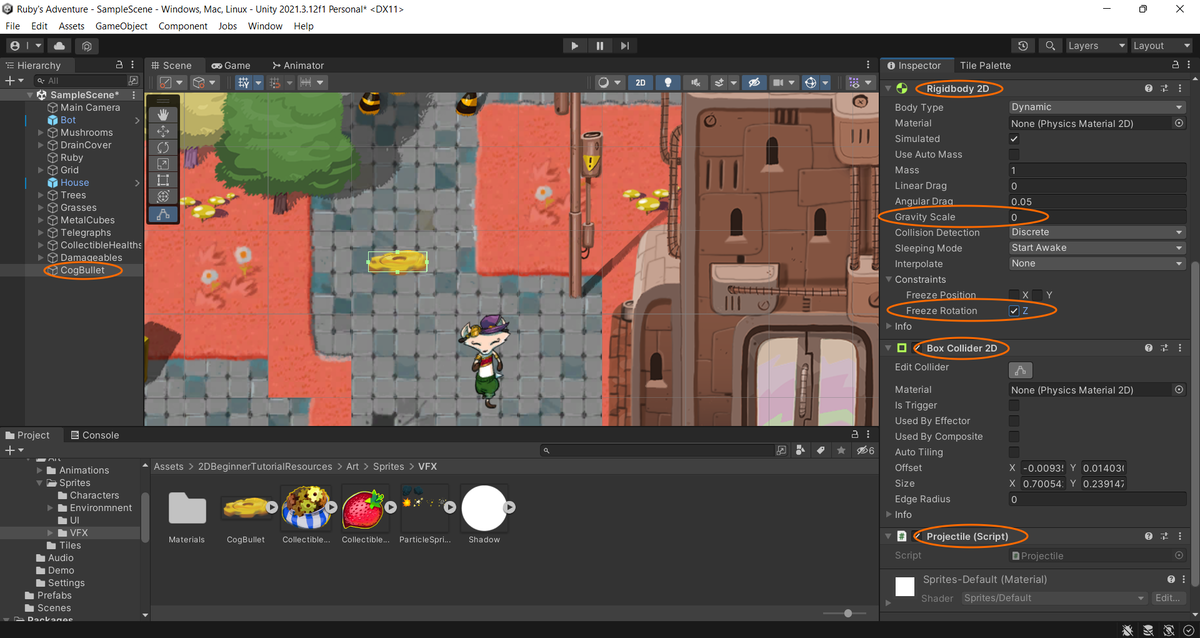Click Edit Collider button in Box Collider
The width and height of the screenshot is (1200, 638).
point(1021,368)
